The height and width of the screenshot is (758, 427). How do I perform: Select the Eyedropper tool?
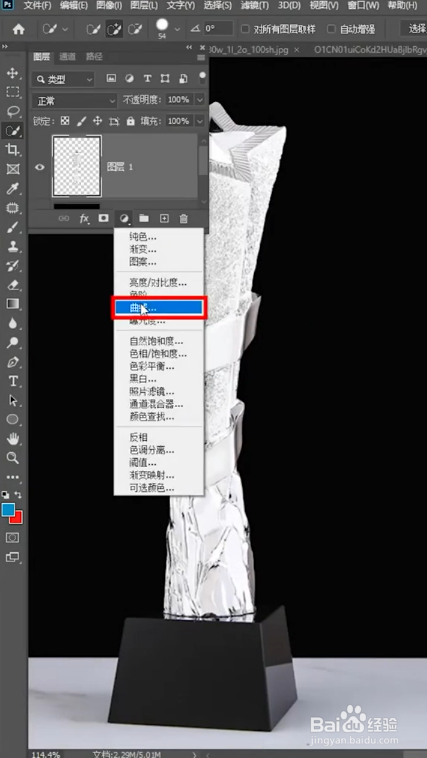(13, 189)
